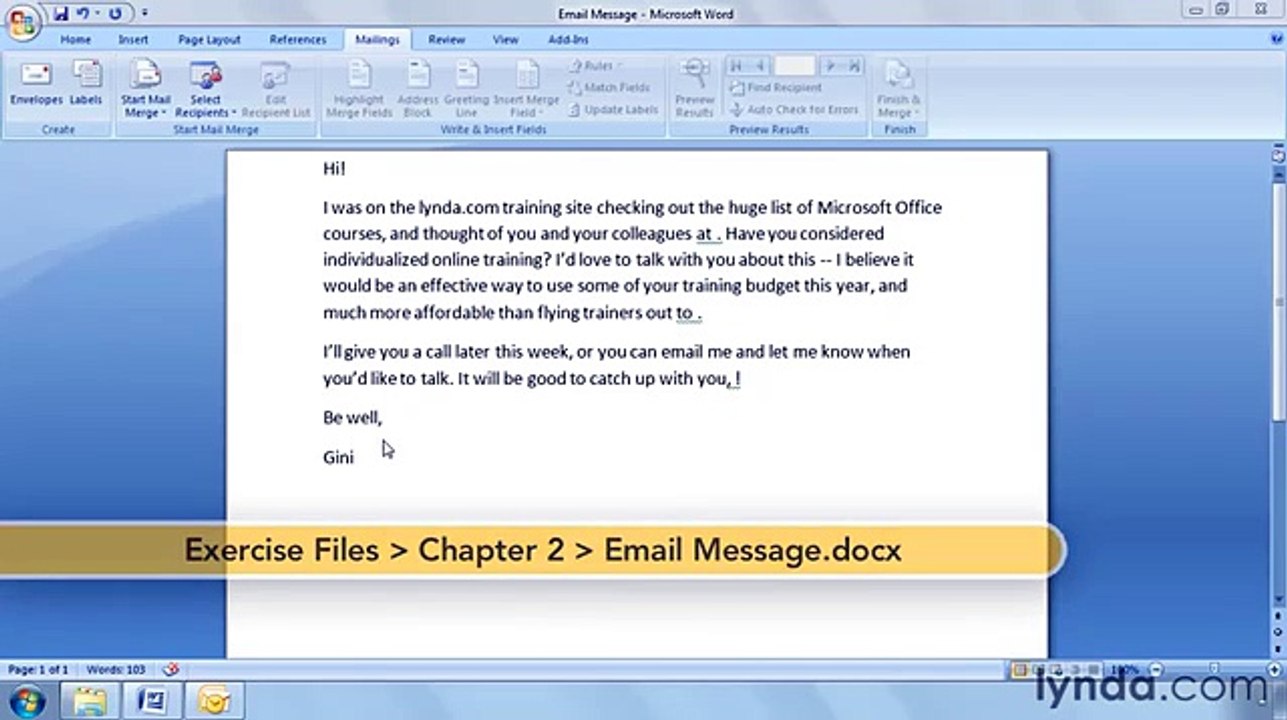Click Match Fields
This screenshot has height=720, width=1287.
[609, 88]
